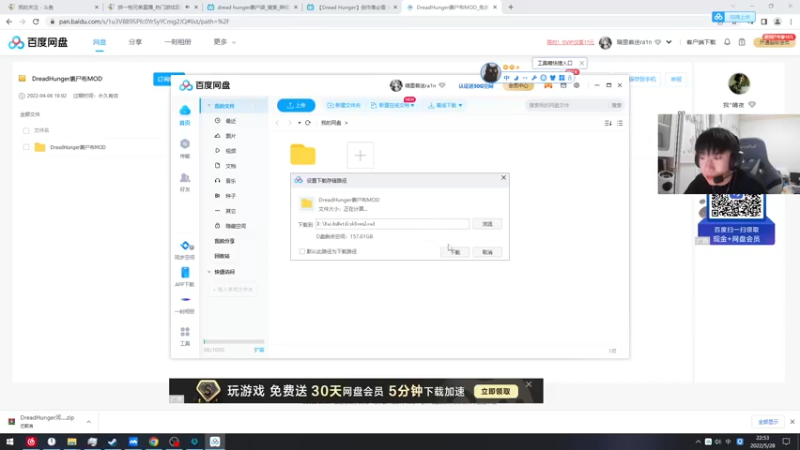Open settings gear in client title bar

[577, 85]
